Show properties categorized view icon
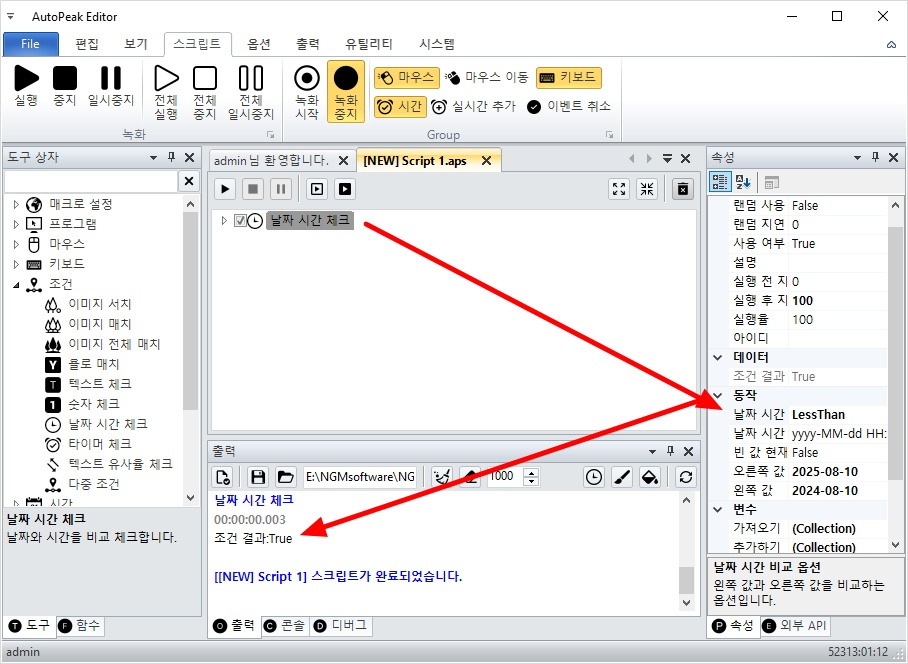This screenshot has height=664, width=908. (x=720, y=182)
